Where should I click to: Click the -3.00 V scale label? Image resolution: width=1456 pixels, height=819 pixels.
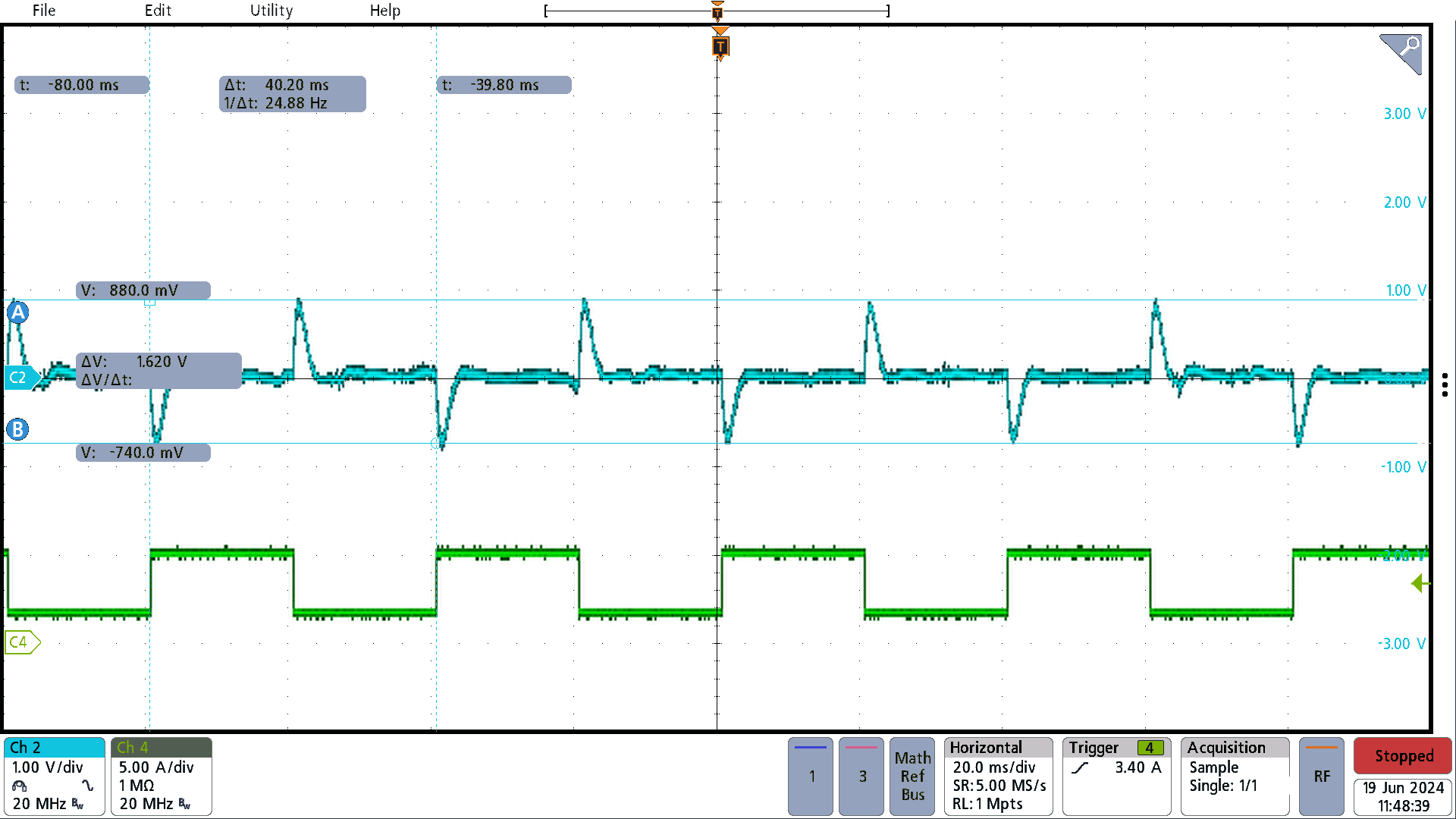click(x=1402, y=644)
